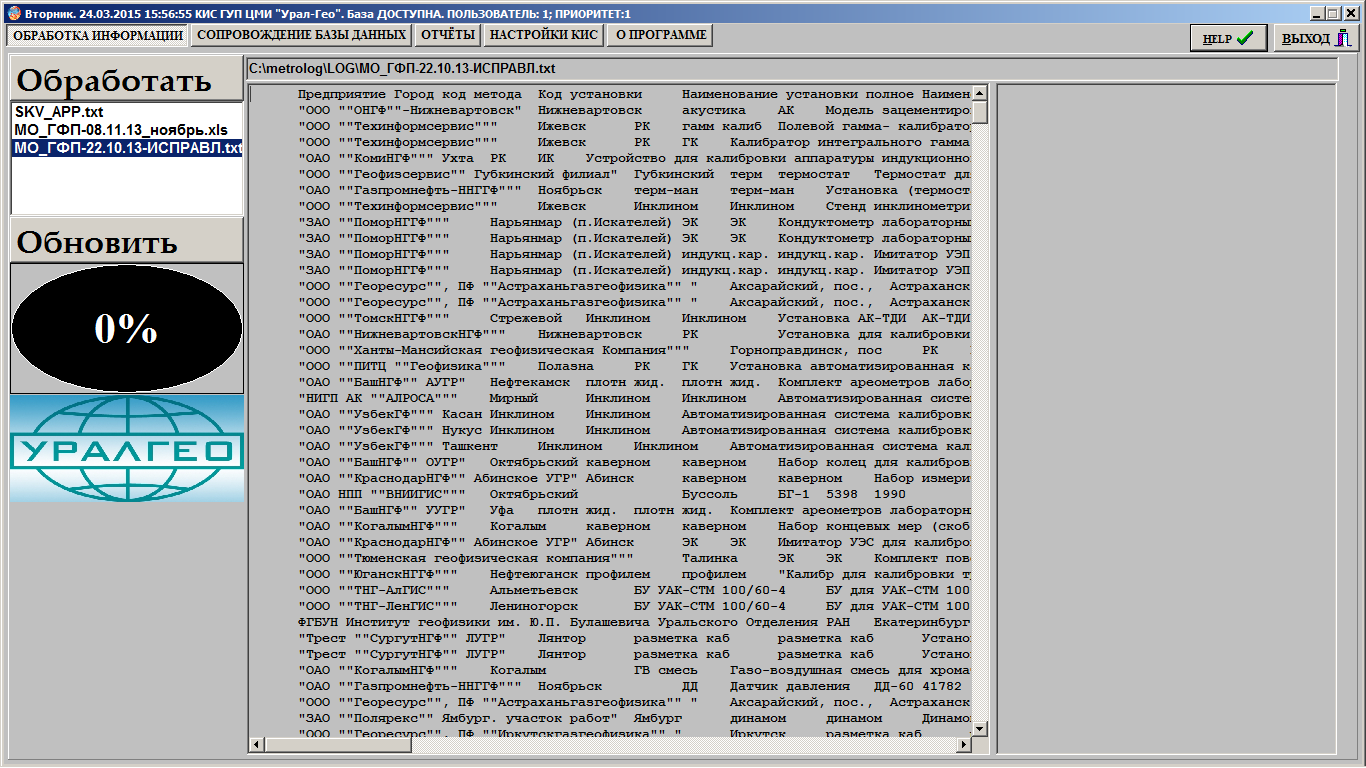The image size is (1366, 768).
Task: Click the БашНГФ ОУГР Октябрьский row
Action: [x=634, y=462]
